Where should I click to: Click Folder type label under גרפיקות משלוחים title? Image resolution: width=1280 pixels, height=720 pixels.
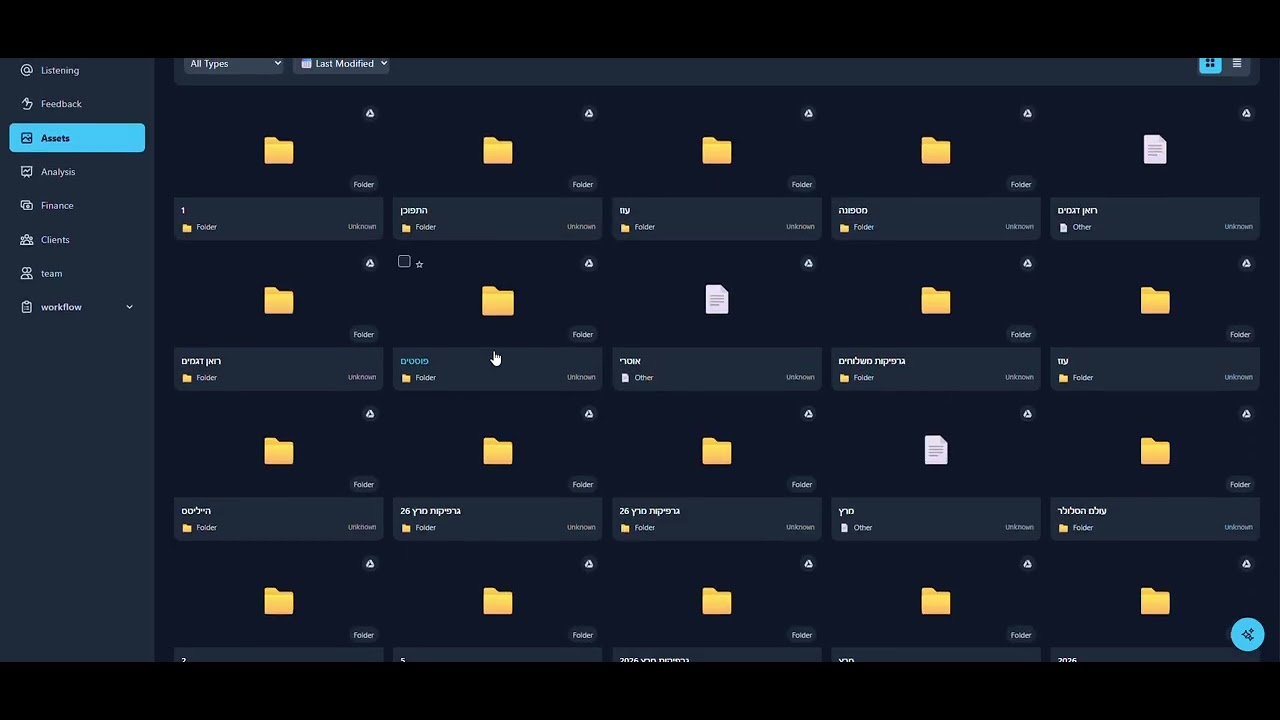click(864, 378)
